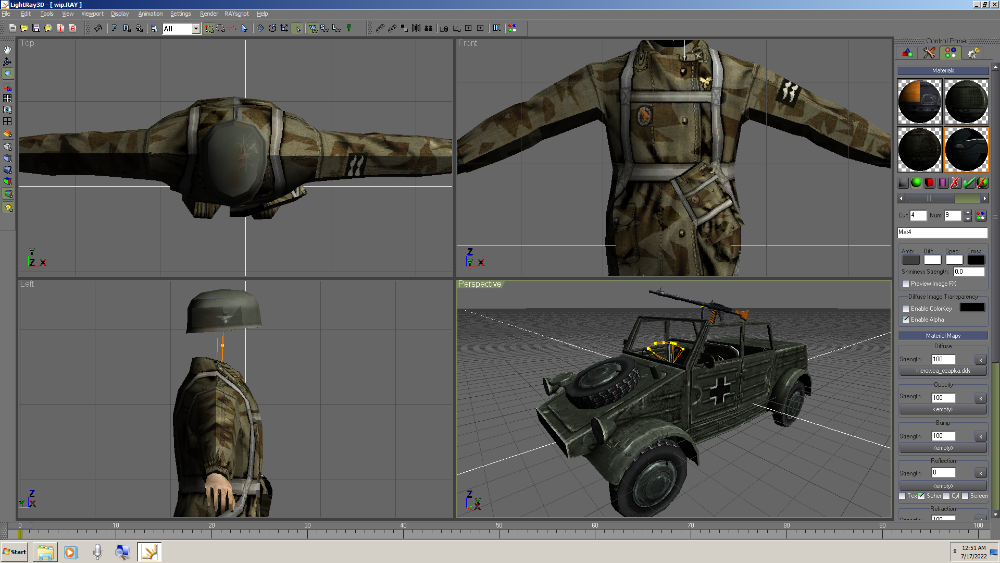The width and height of the screenshot is (1000, 563).
Task: Click the gray plane preview shape icon
Action: [x=903, y=182]
